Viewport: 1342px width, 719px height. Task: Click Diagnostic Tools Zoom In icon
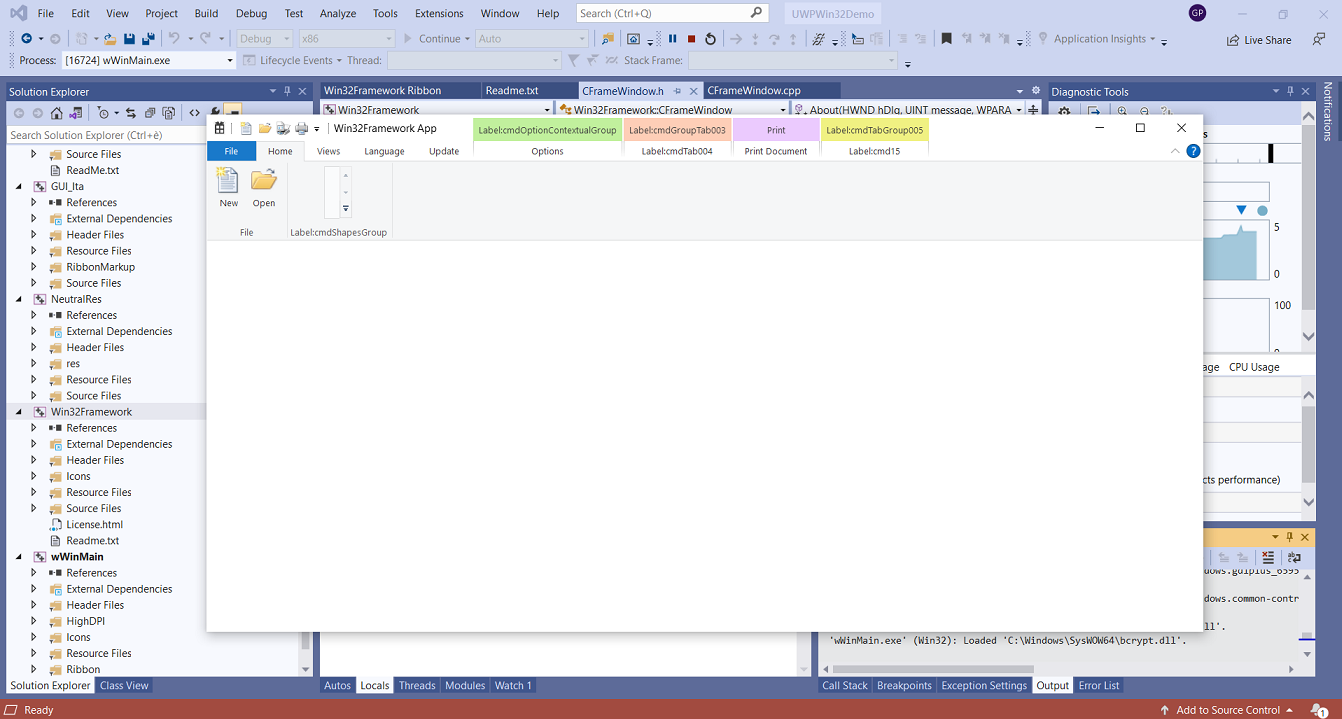pyautogui.click(x=1122, y=113)
